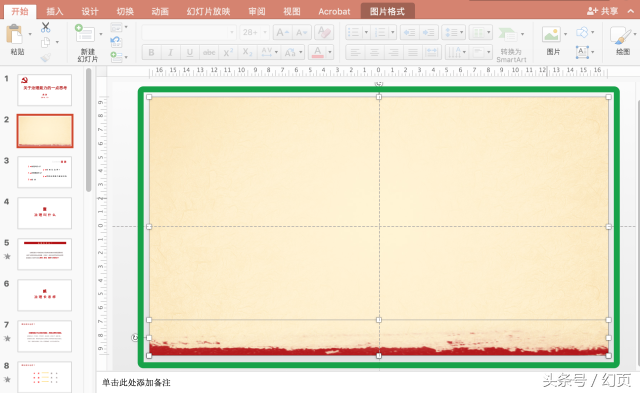Toggle subscript formatting

247,52
